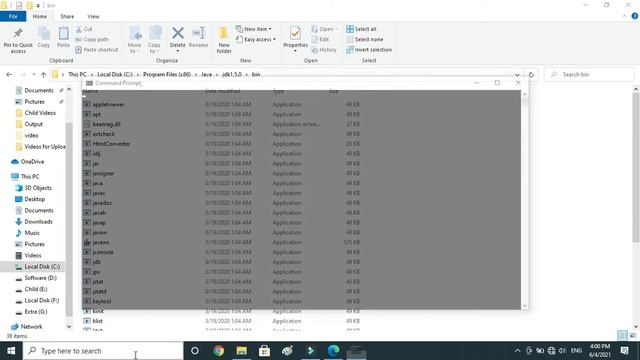Select the javac file row
Screen dimensions: 640x360
pyautogui.click(x=222, y=193)
